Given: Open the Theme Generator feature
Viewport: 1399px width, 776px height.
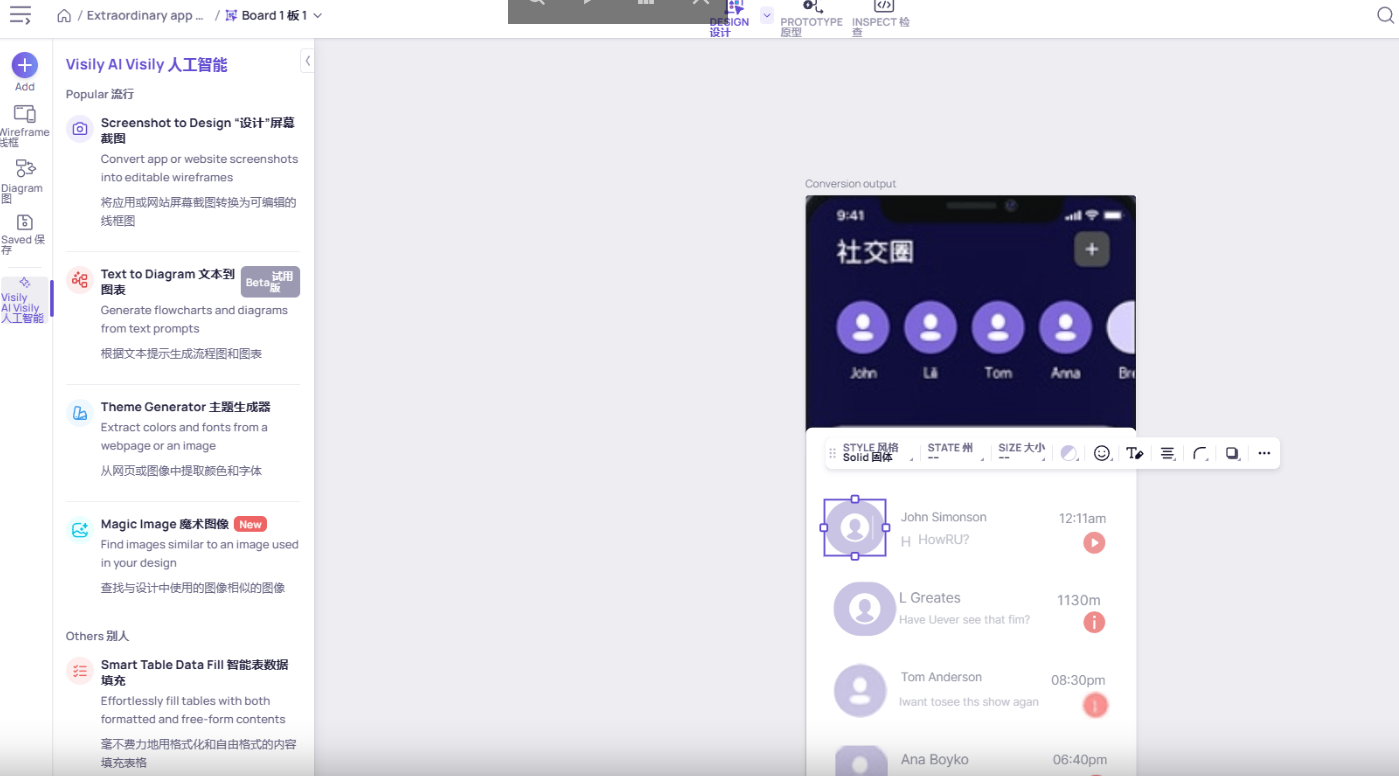Looking at the screenshot, I should click(x=185, y=407).
